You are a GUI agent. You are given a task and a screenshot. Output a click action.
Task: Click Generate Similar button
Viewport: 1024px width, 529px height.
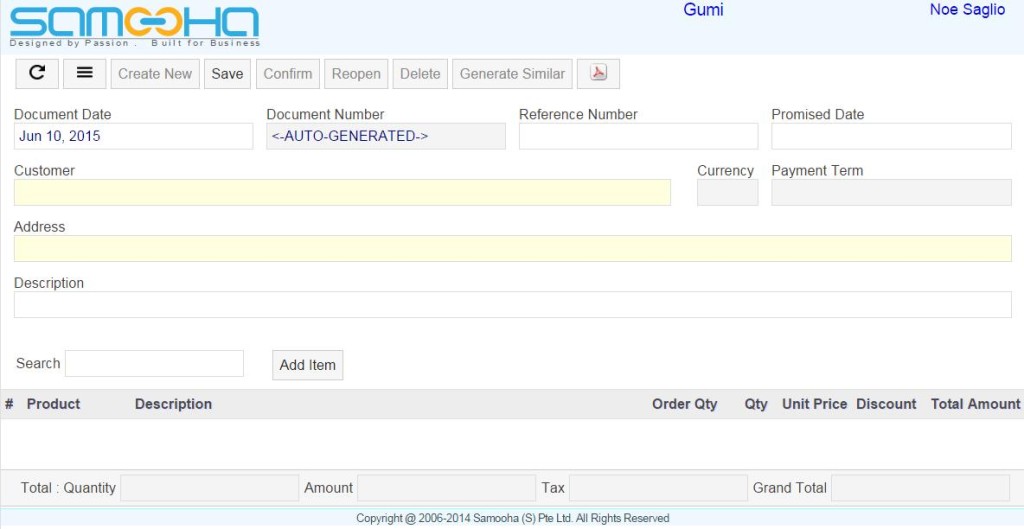coord(512,74)
